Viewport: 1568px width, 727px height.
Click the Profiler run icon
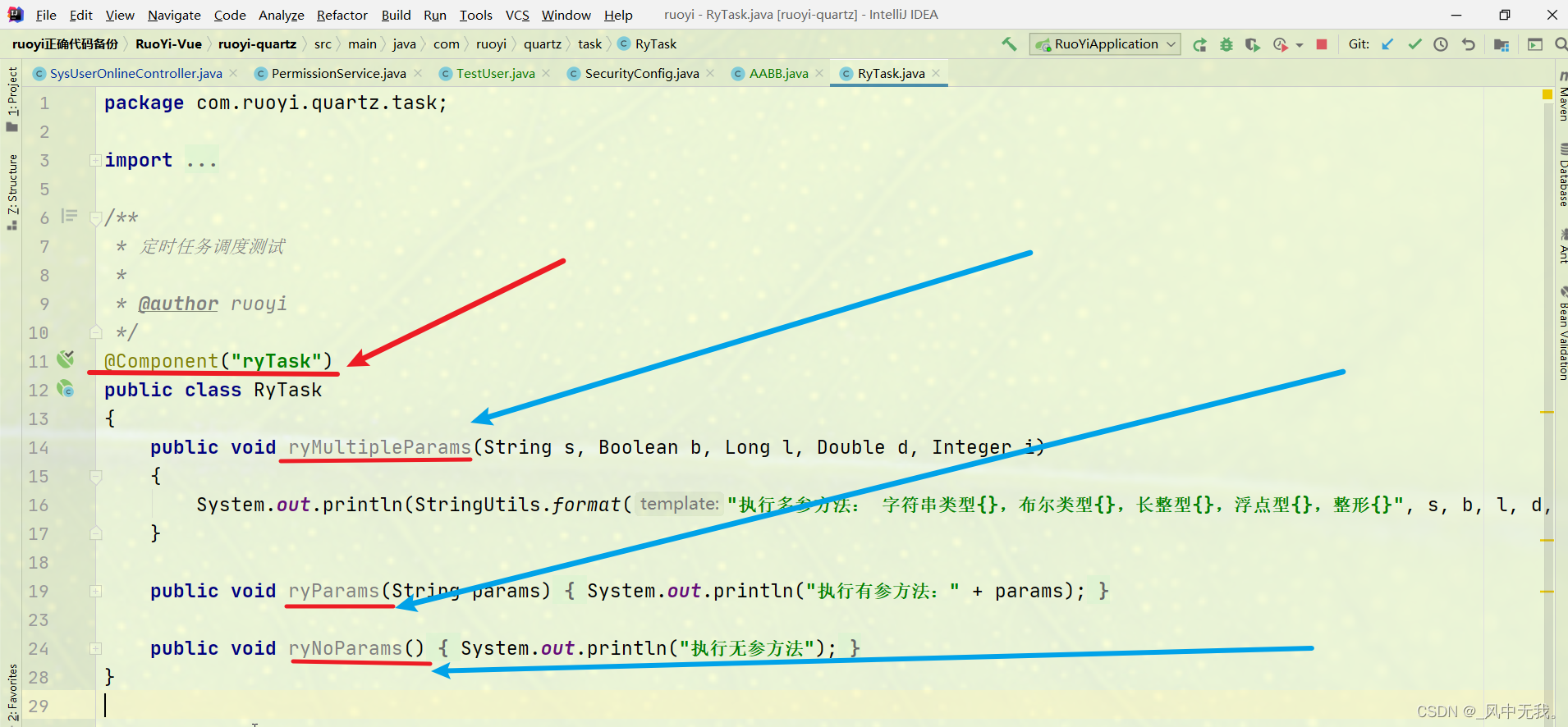[1280, 44]
